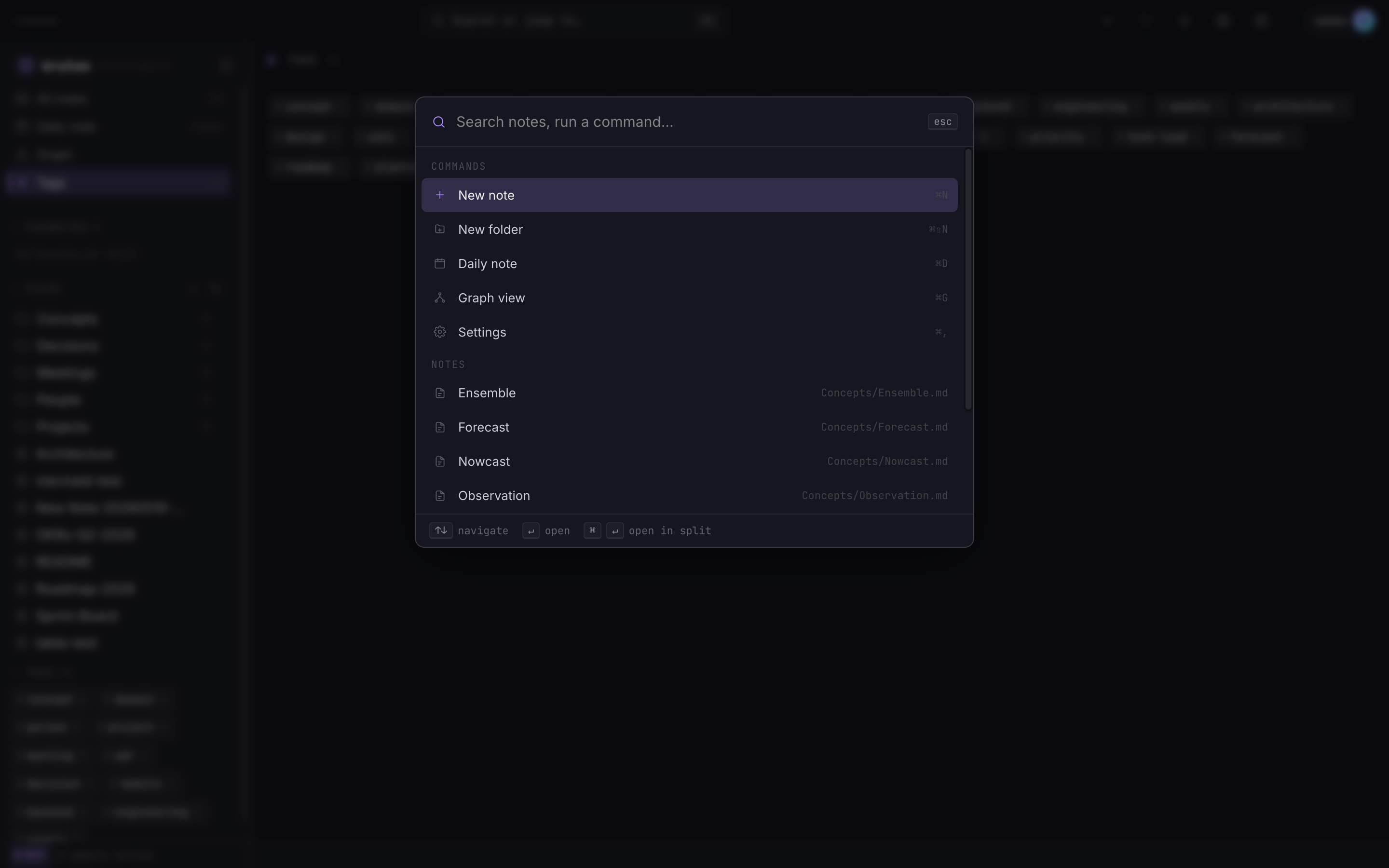Click the return key icon before 'open in split'
Image resolution: width=1389 pixels, height=868 pixels.
tap(615, 530)
